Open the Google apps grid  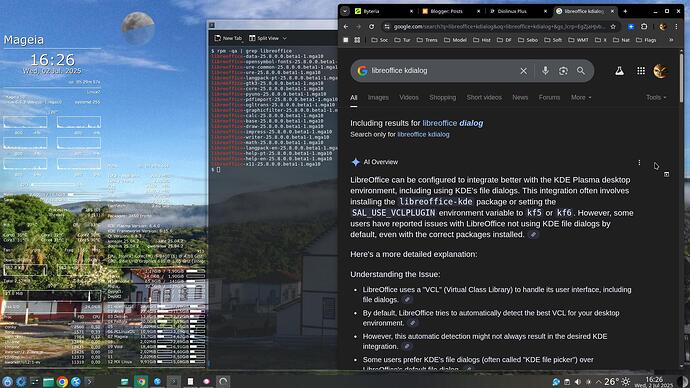click(641, 71)
